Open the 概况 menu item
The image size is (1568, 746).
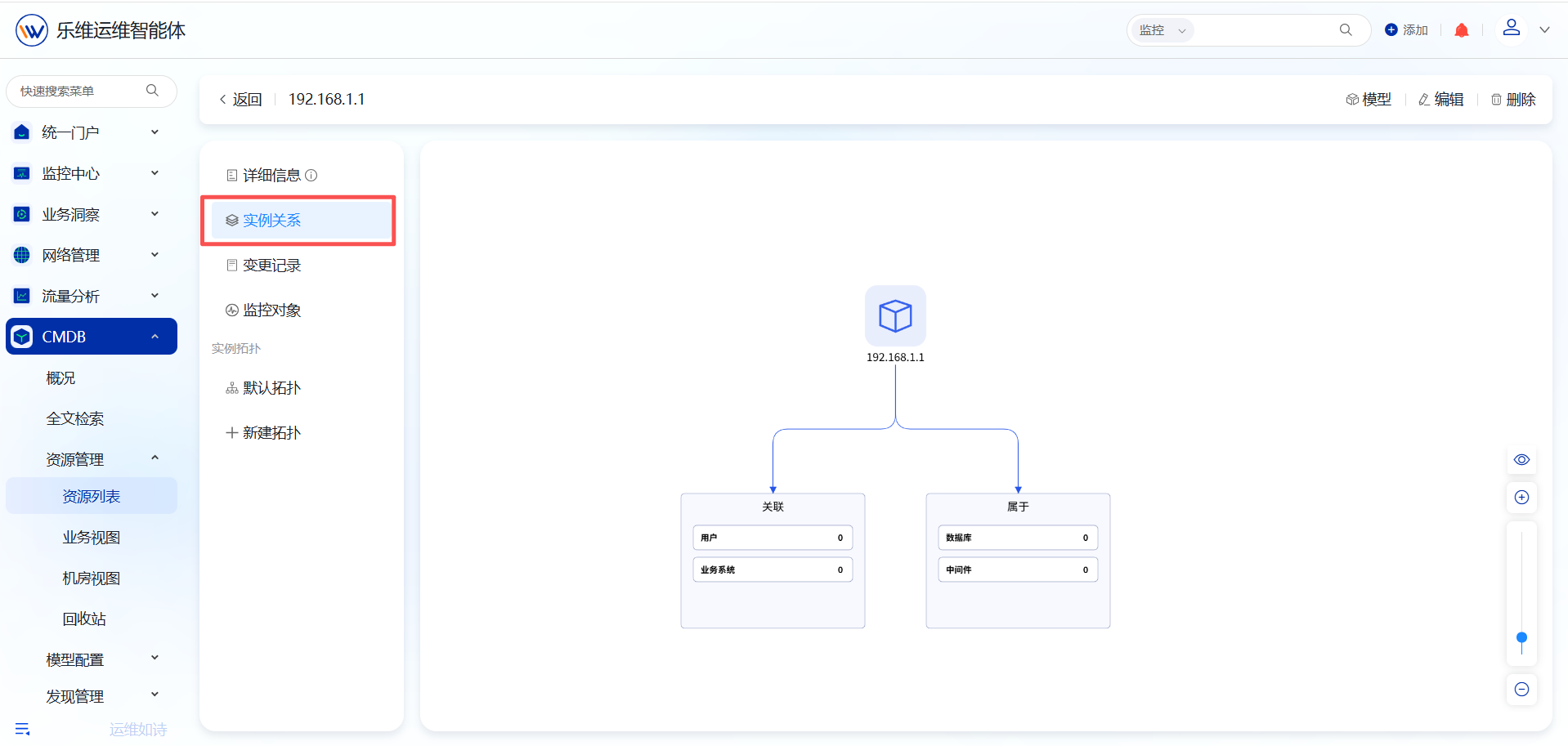point(60,377)
